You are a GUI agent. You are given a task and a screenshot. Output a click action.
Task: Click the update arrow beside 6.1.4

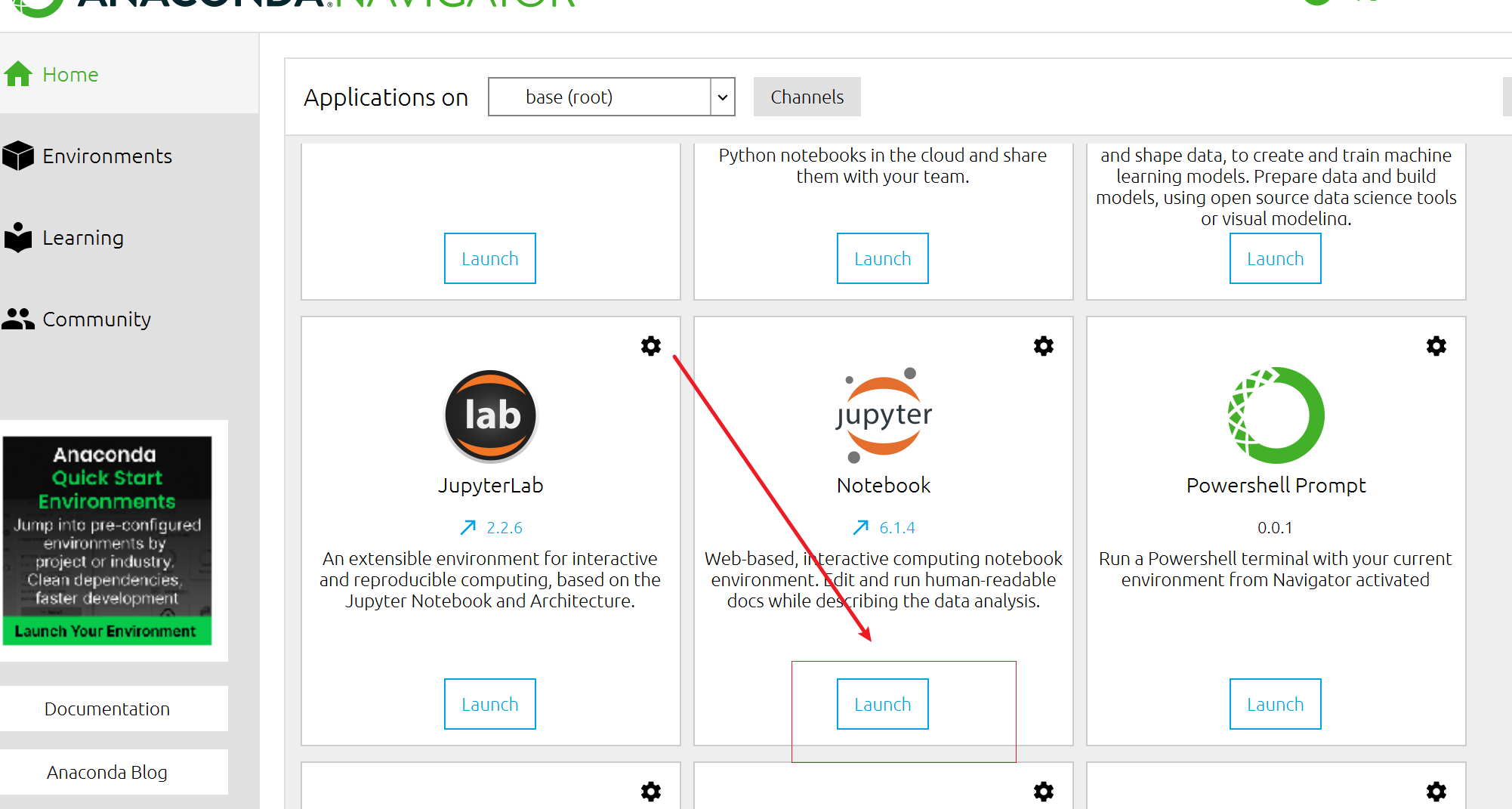861,527
